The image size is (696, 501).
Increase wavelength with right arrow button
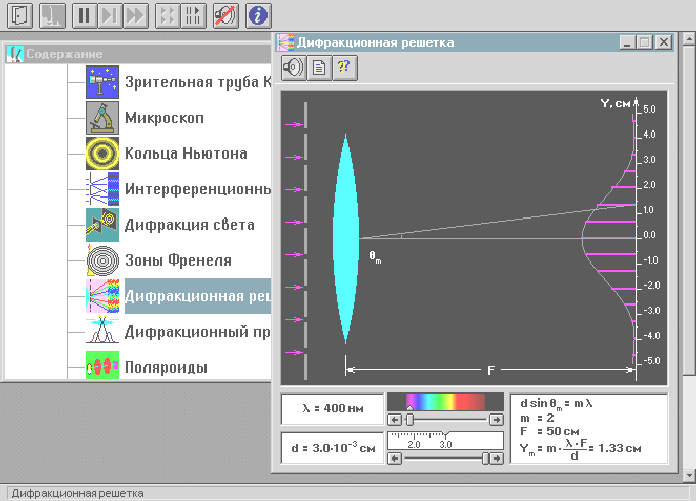[x=496, y=420]
